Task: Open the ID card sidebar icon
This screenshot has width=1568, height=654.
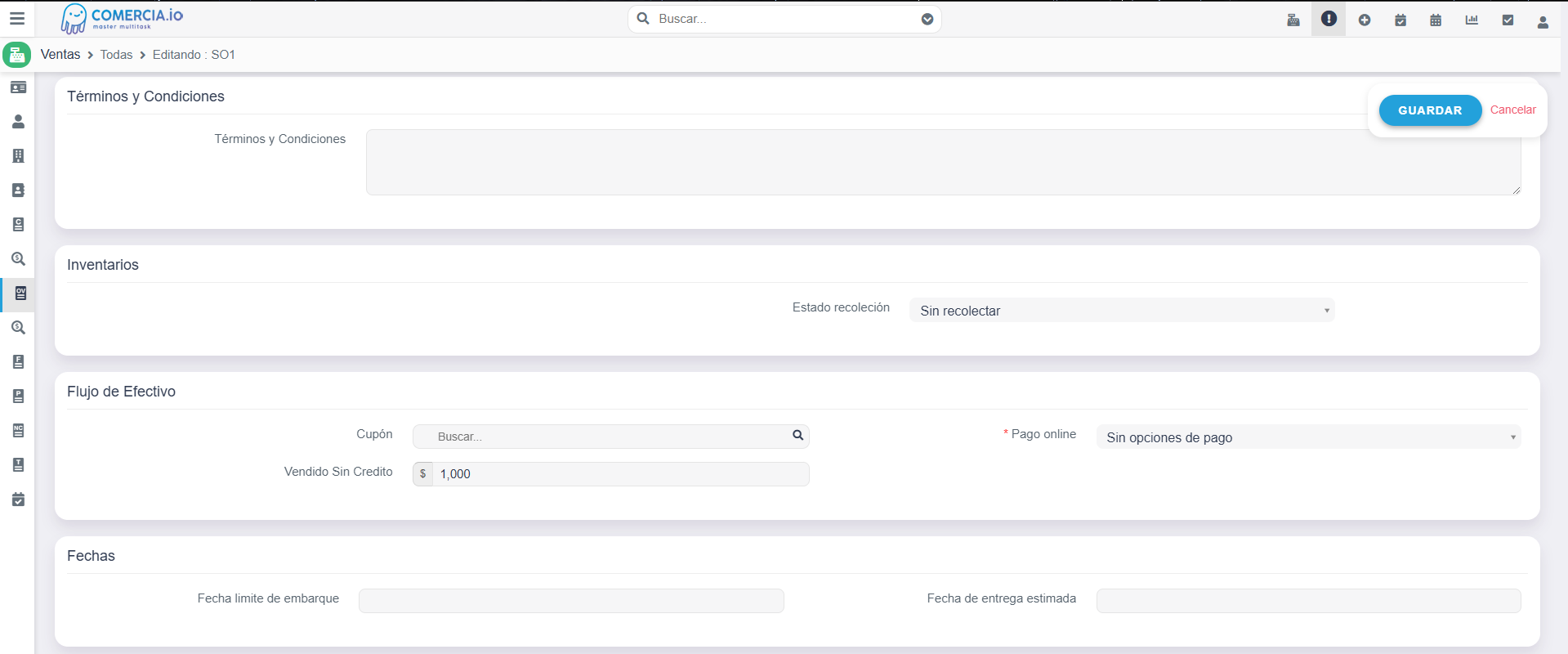Action: pyautogui.click(x=18, y=87)
